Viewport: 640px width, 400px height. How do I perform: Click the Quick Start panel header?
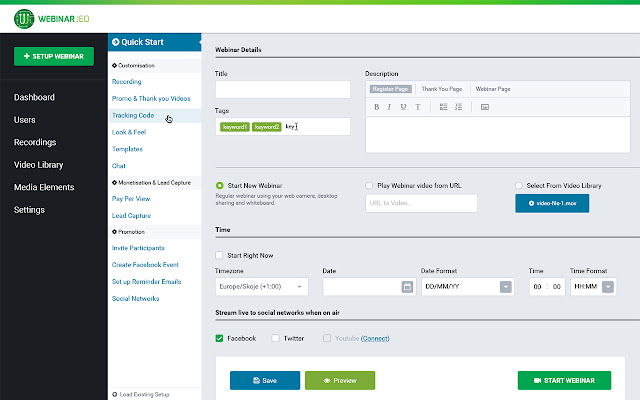[155, 42]
